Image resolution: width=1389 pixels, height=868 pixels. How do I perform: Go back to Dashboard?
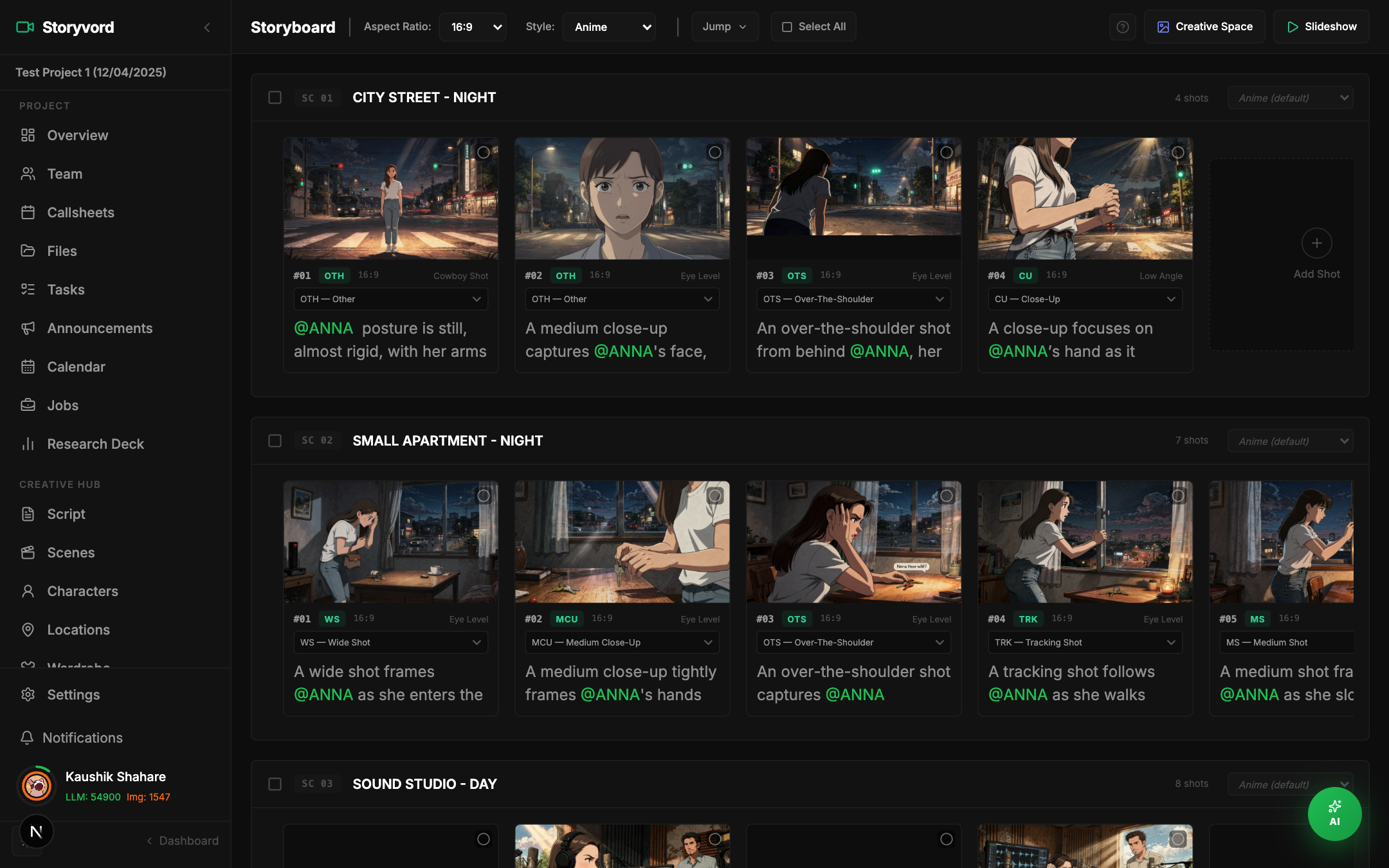point(183,840)
